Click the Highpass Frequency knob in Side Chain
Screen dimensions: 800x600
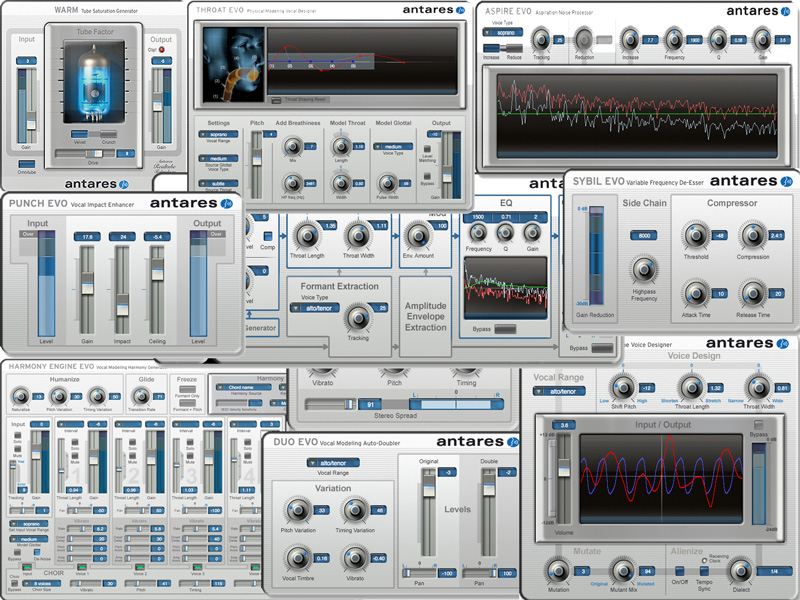(x=644, y=269)
